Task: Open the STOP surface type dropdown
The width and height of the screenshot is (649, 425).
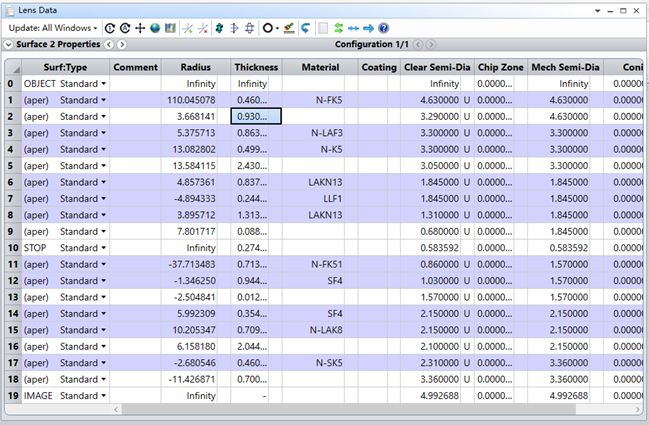Action: point(104,247)
